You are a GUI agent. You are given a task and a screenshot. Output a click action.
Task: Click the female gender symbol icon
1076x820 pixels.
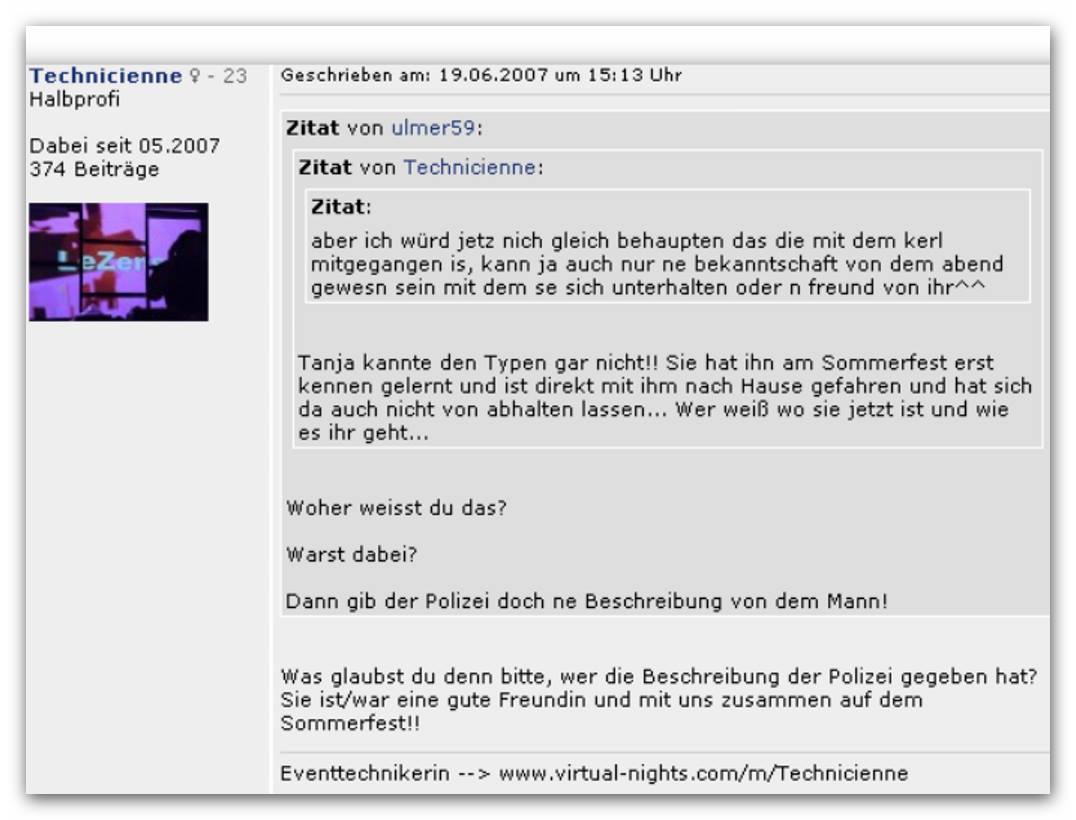point(195,76)
